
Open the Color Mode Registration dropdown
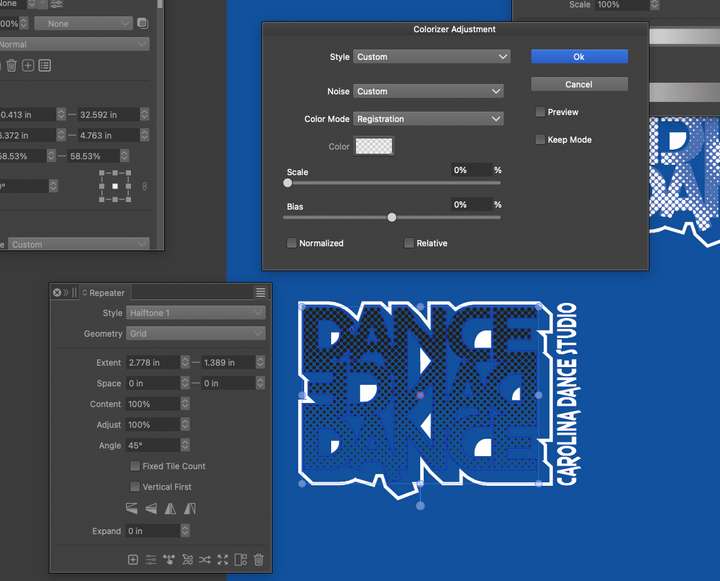[428, 119]
